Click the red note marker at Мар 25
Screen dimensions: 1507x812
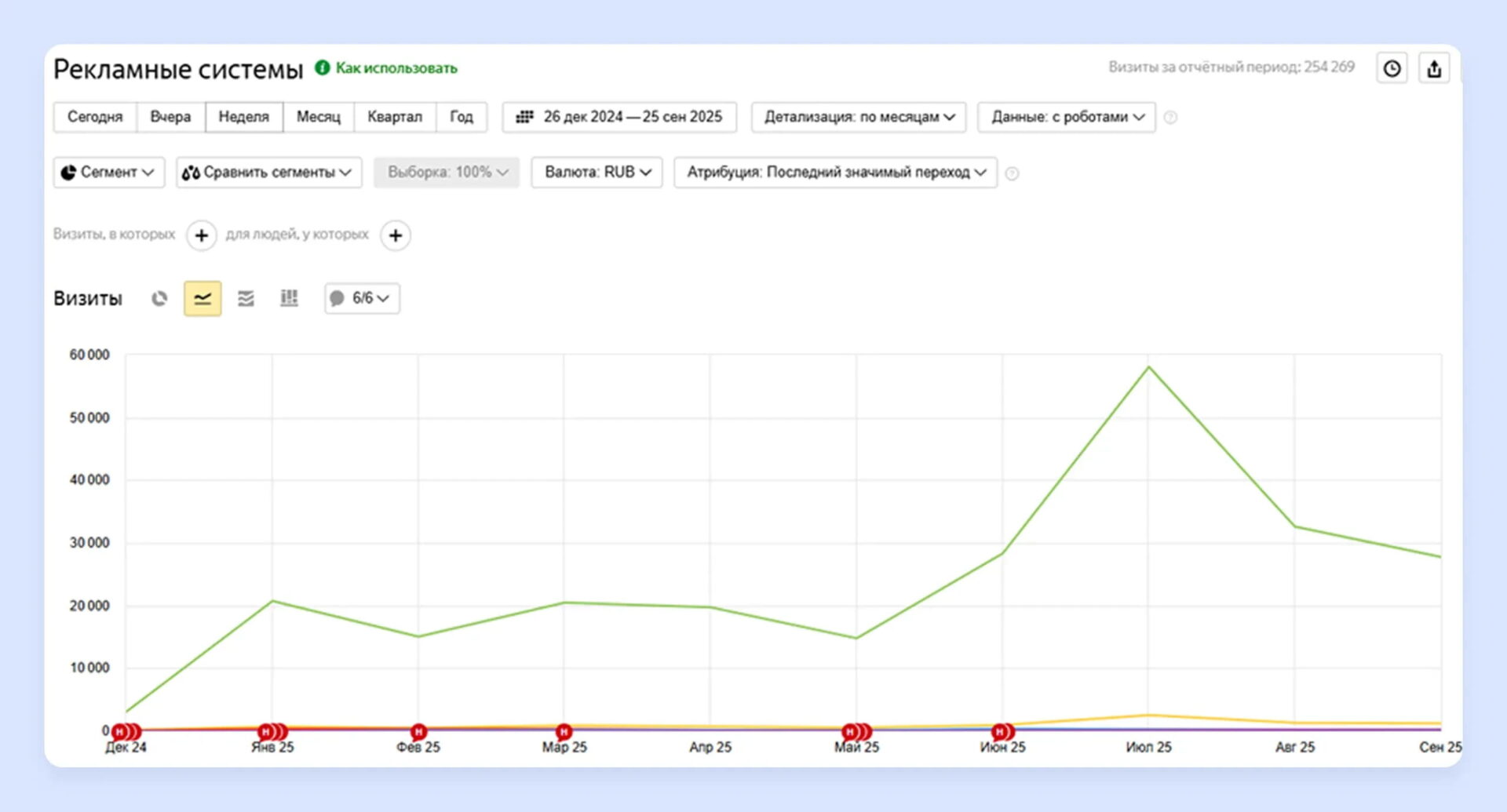(564, 732)
